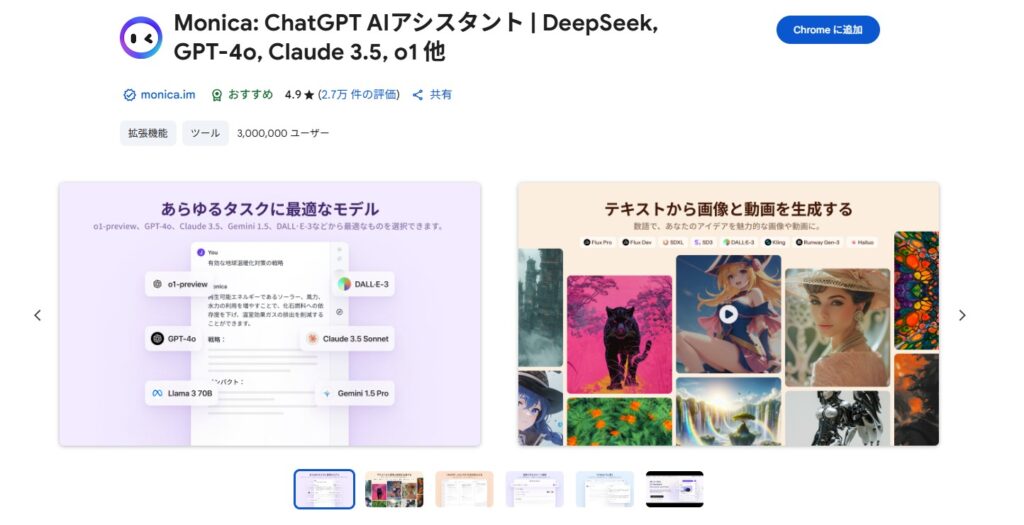Select the first highlighted carousel thumbnail
1024x525 pixels.
(x=325, y=489)
